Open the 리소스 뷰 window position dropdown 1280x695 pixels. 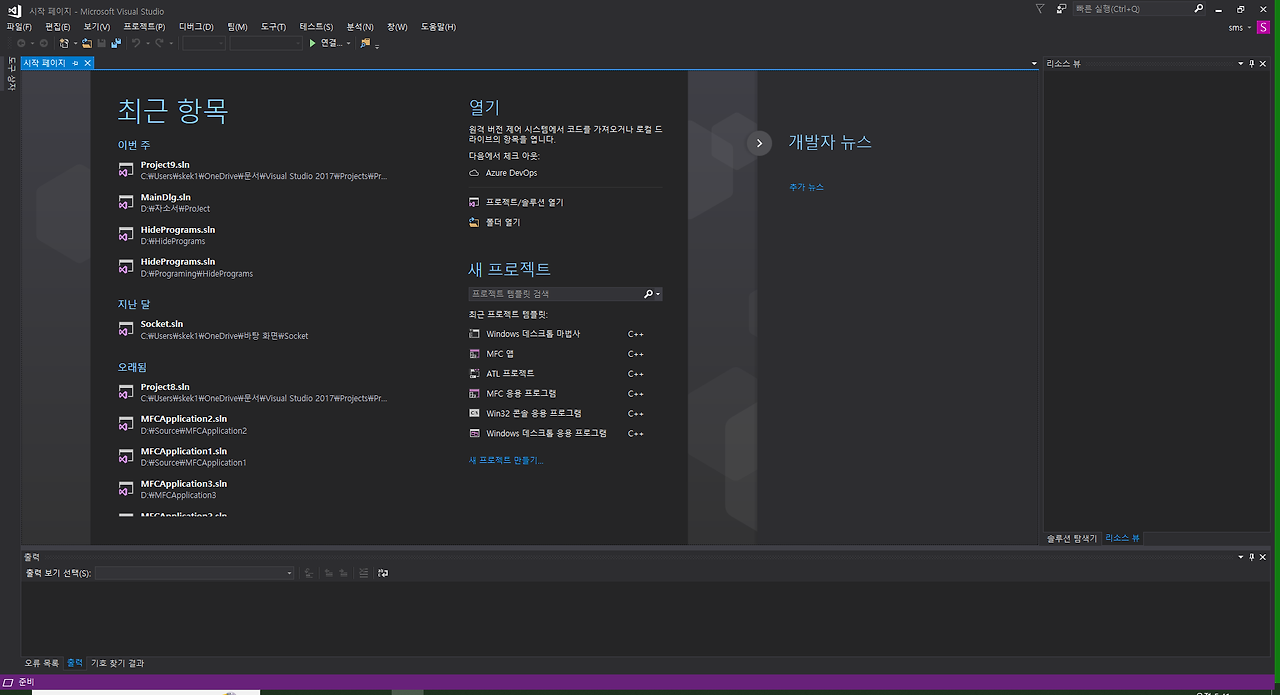pyautogui.click(x=1240, y=63)
